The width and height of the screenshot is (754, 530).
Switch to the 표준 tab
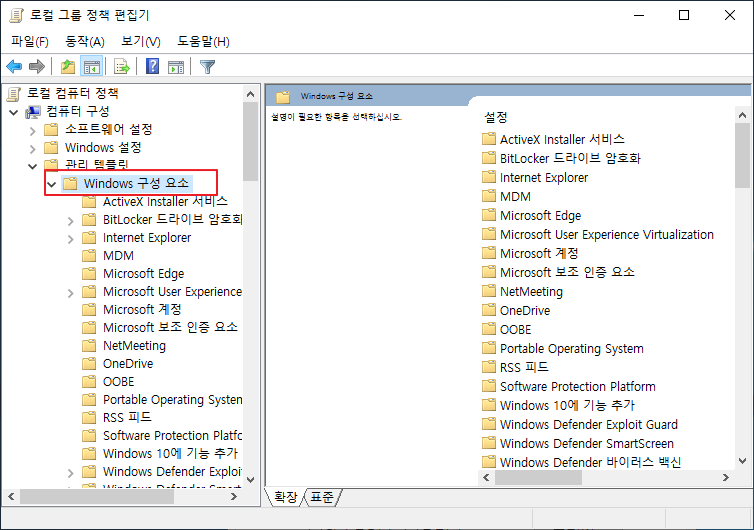[x=322, y=497]
